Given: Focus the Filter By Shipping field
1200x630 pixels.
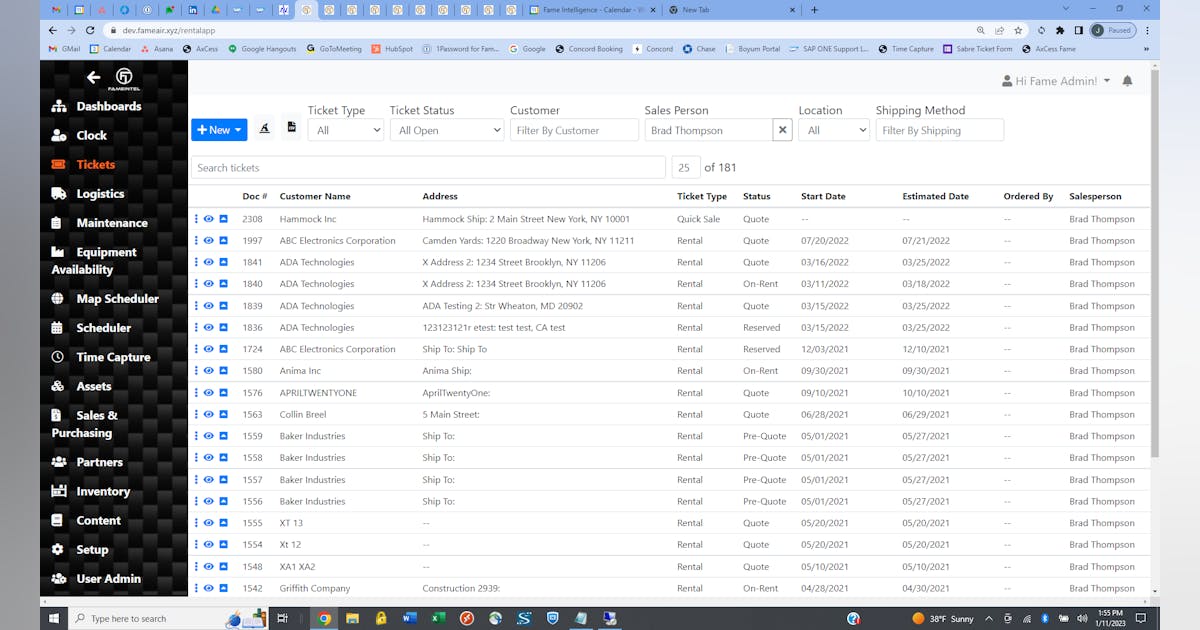Looking at the screenshot, I should (x=940, y=130).
